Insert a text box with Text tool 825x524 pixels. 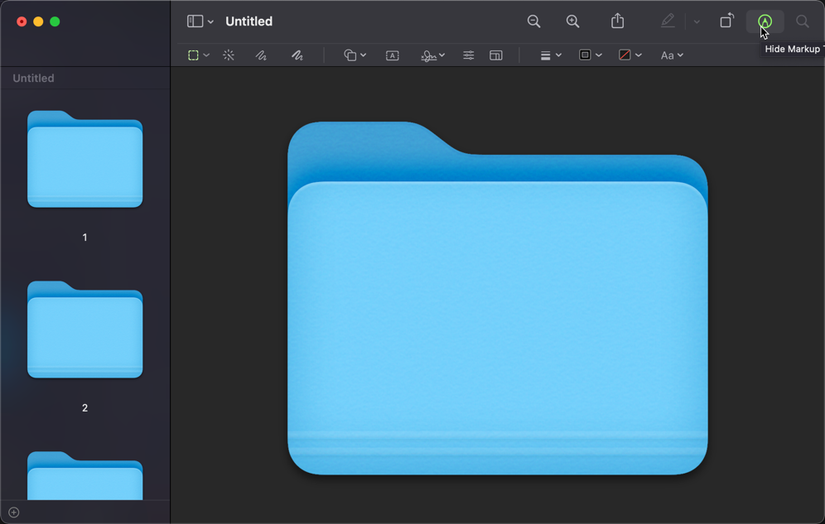point(392,56)
